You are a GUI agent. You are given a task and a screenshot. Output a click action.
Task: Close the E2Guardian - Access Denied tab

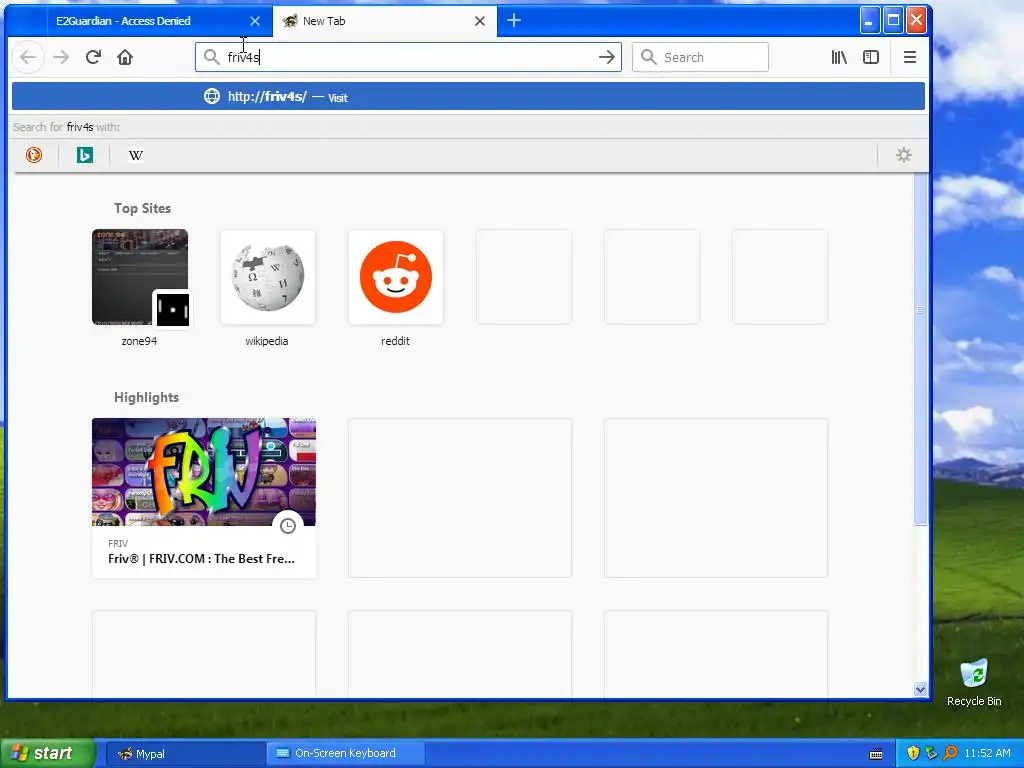pyautogui.click(x=255, y=21)
